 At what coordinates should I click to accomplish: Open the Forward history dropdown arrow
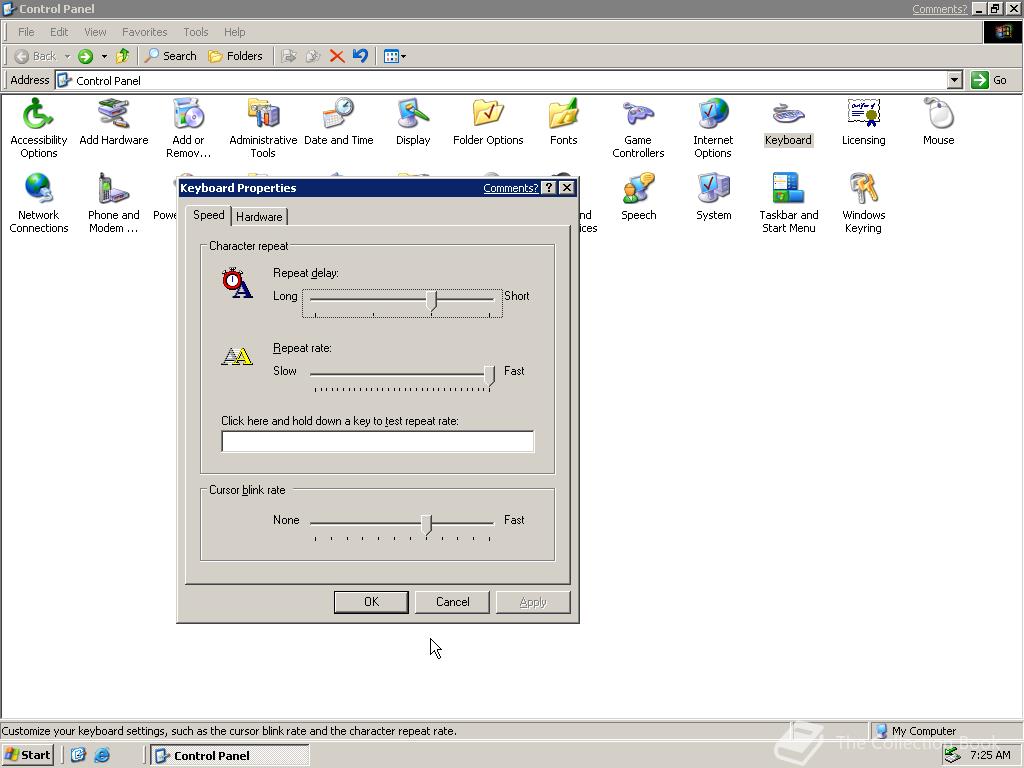tap(104, 56)
